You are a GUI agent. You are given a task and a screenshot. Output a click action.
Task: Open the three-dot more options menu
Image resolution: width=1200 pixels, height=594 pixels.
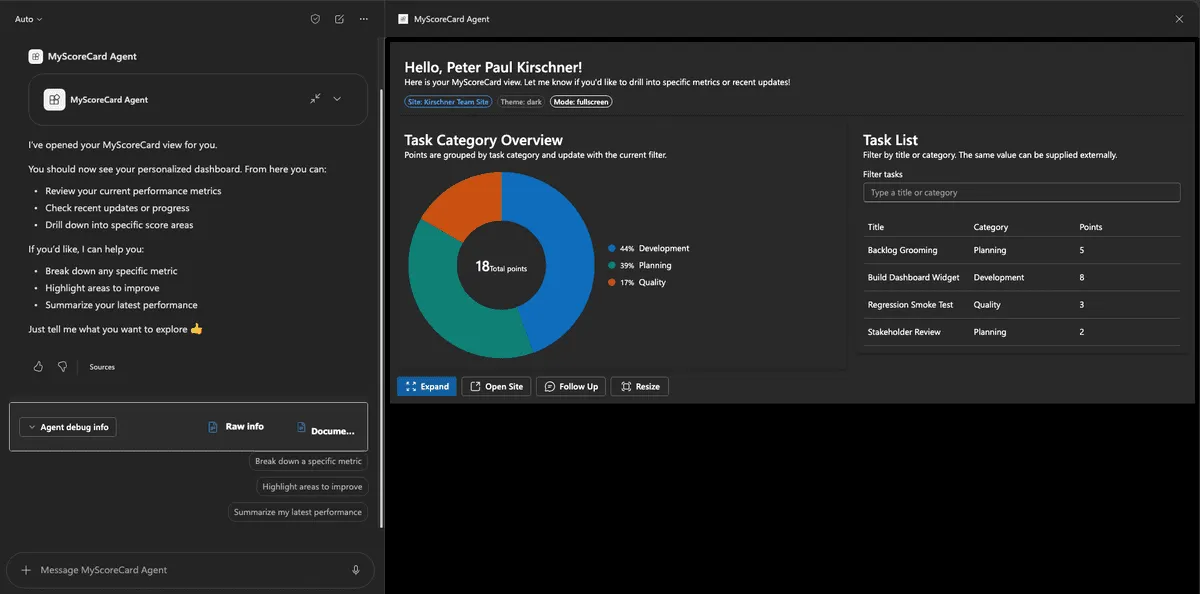point(363,19)
